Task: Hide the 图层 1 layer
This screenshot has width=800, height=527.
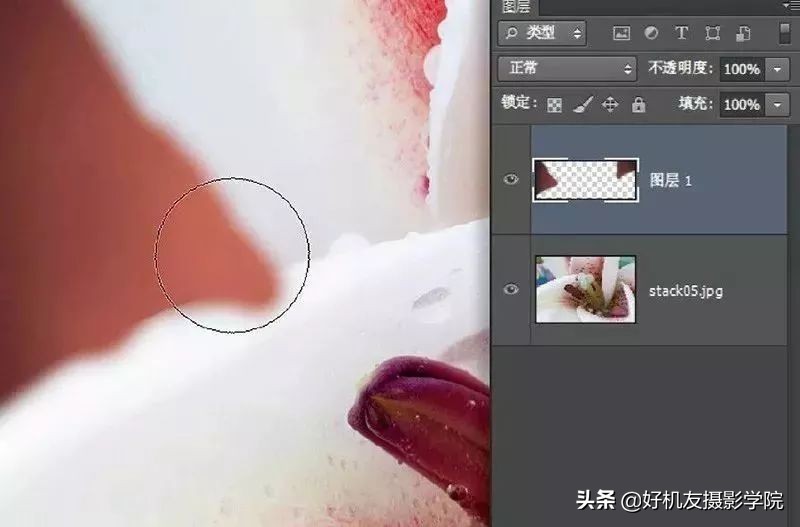Action: click(x=511, y=180)
